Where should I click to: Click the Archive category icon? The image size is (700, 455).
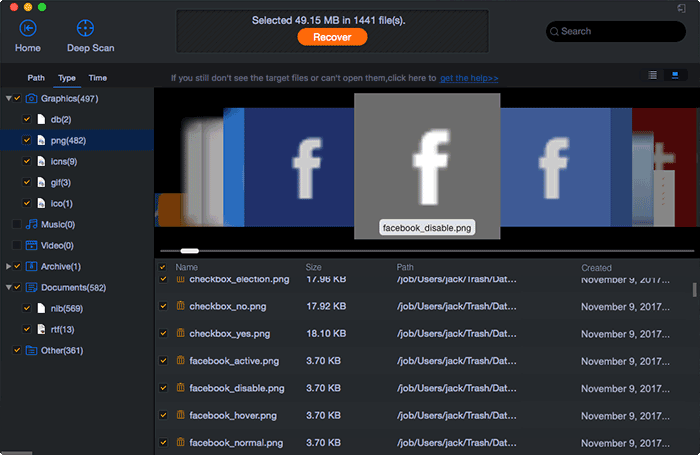click(x=31, y=266)
